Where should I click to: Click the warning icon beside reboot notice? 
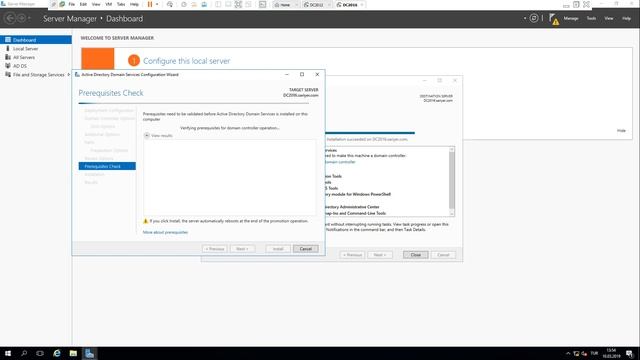coord(145,221)
